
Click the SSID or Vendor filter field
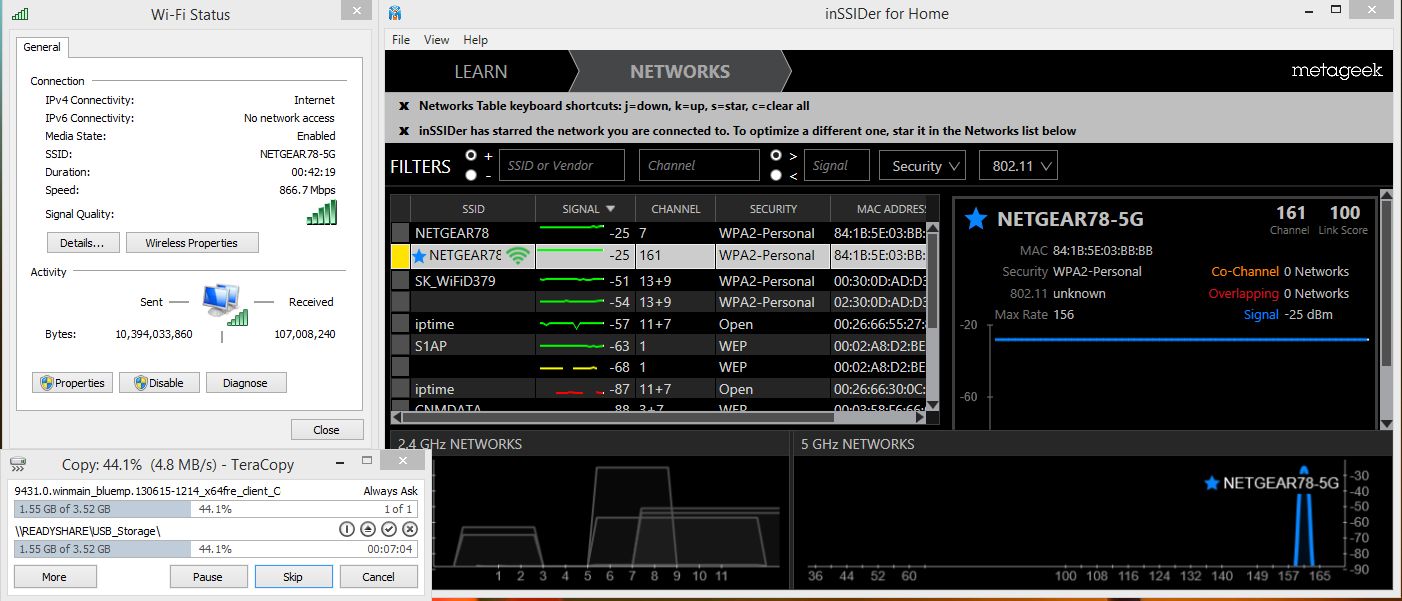pyautogui.click(x=562, y=166)
